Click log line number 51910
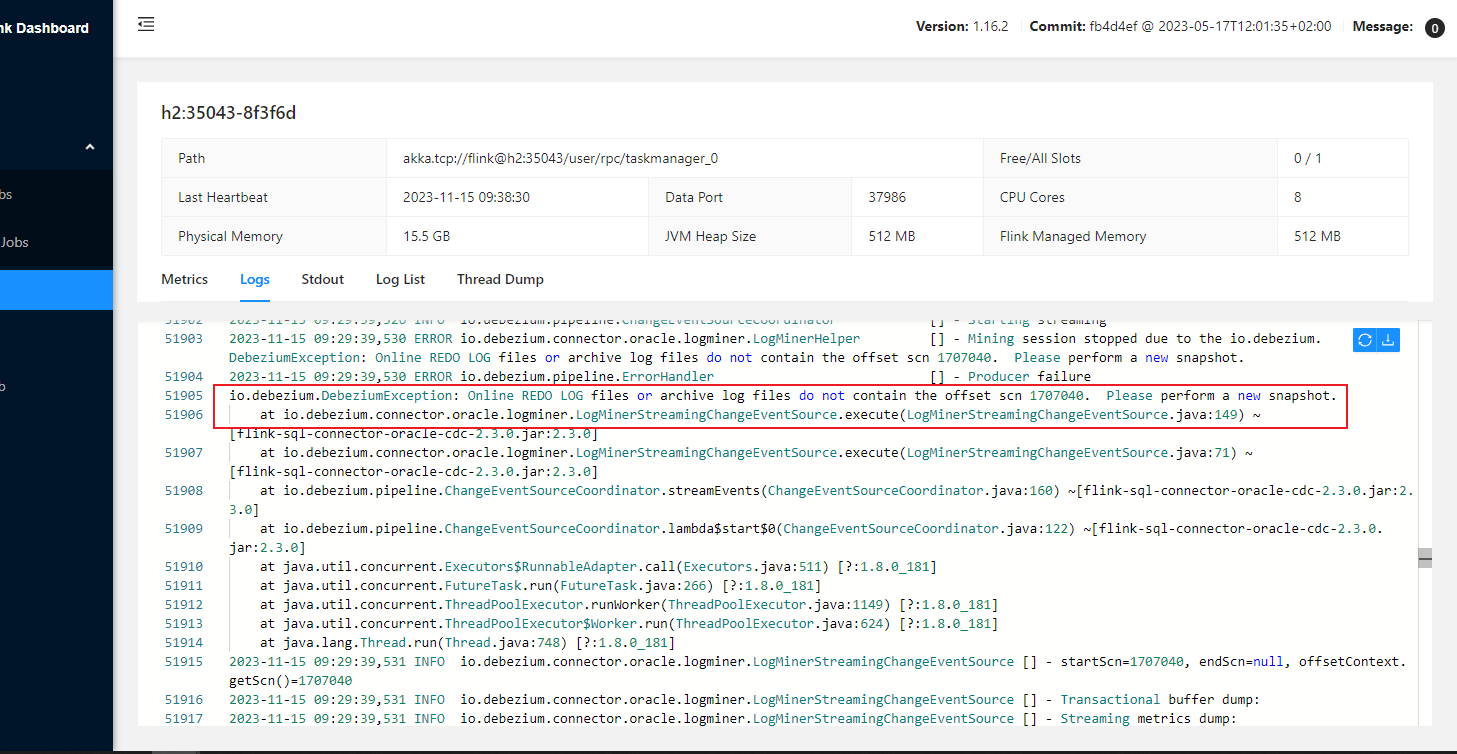 click(184, 567)
